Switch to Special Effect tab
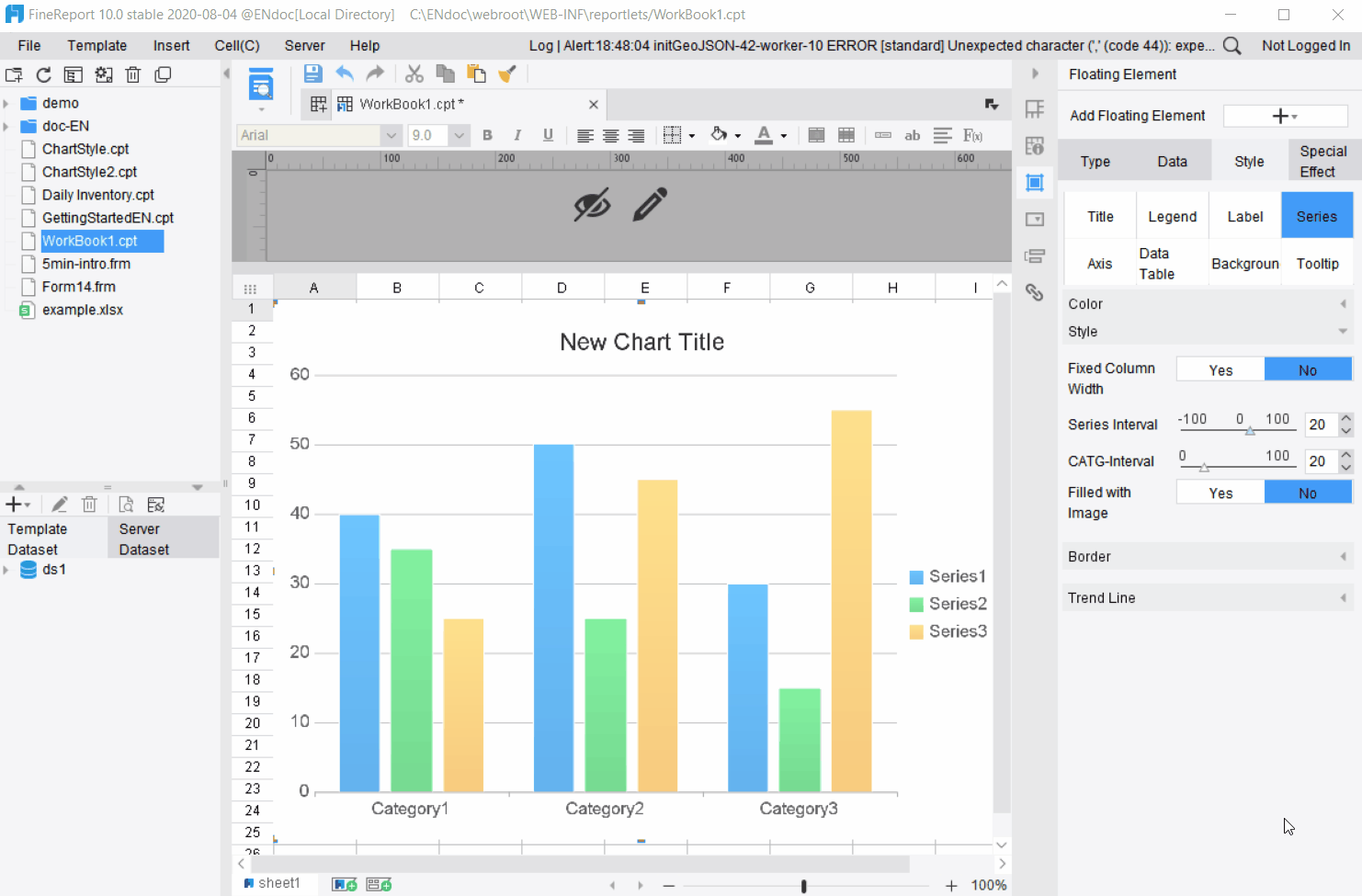The image size is (1362, 896). pyautogui.click(x=1323, y=161)
